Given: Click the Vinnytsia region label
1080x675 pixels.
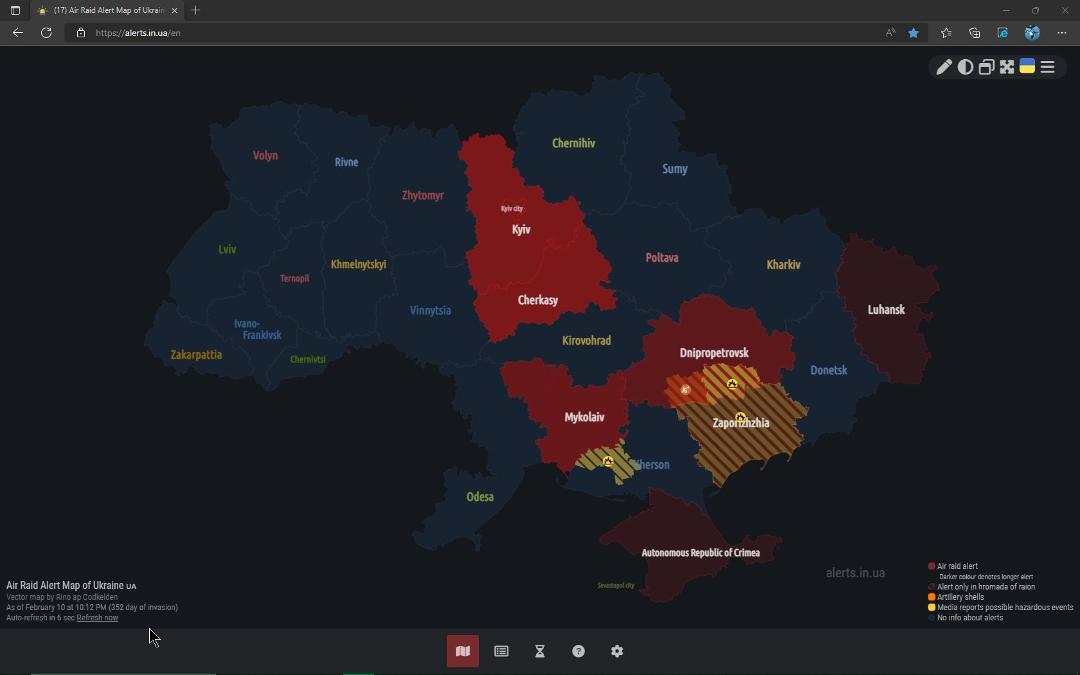Looking at the screenshot, I should 430,311.
